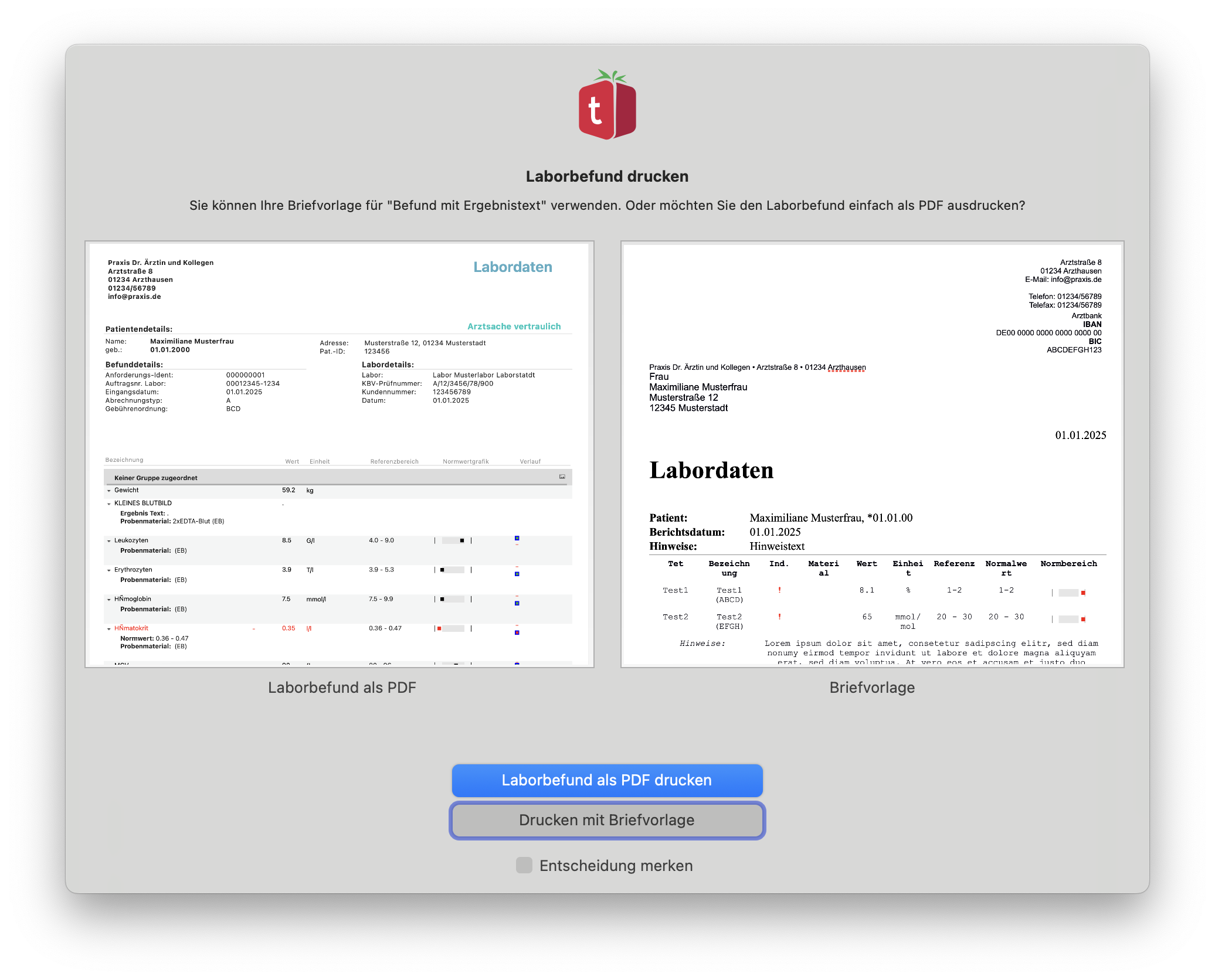1215x980 pixels.
Task: Select the Laborbefund als PDF preview thumbnail
Action: [x=340, y=454]
